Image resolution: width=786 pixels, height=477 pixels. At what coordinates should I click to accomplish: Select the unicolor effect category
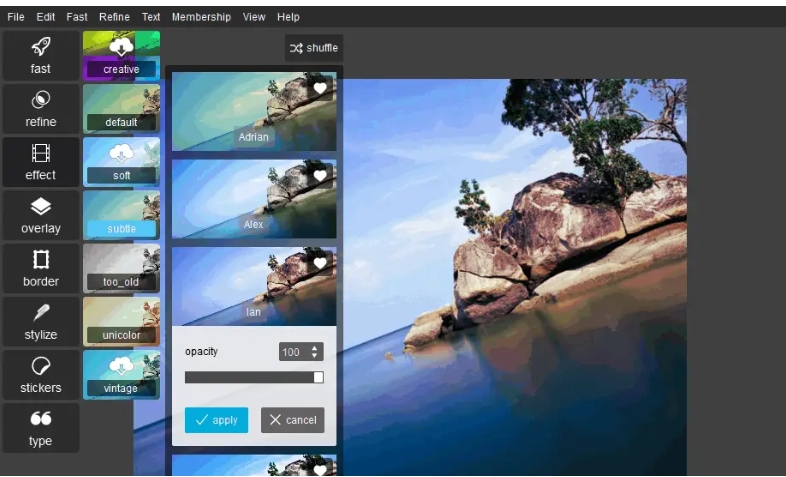point(121,322)
